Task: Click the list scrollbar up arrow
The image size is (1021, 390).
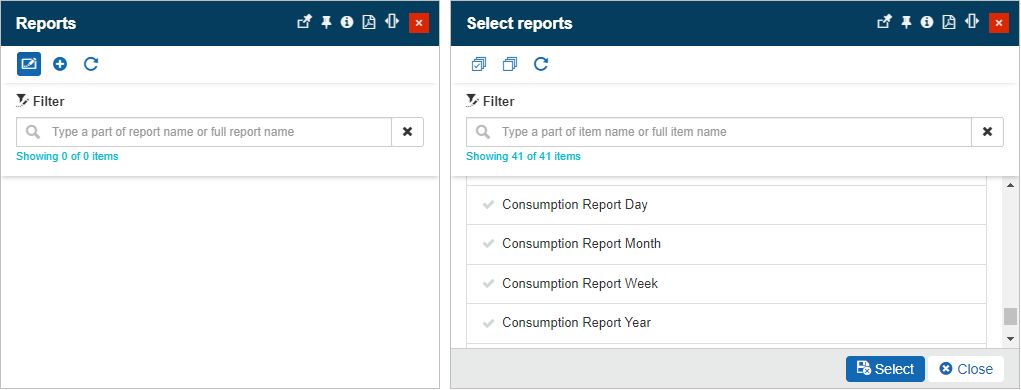Action: click(1010, 186)
